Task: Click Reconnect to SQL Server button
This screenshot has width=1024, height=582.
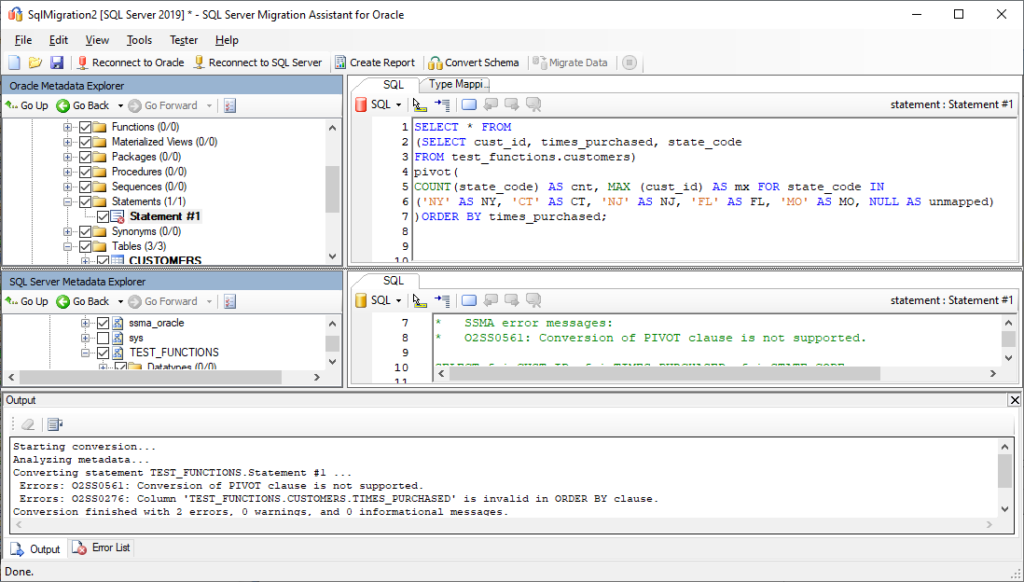Action: point(258,63)
